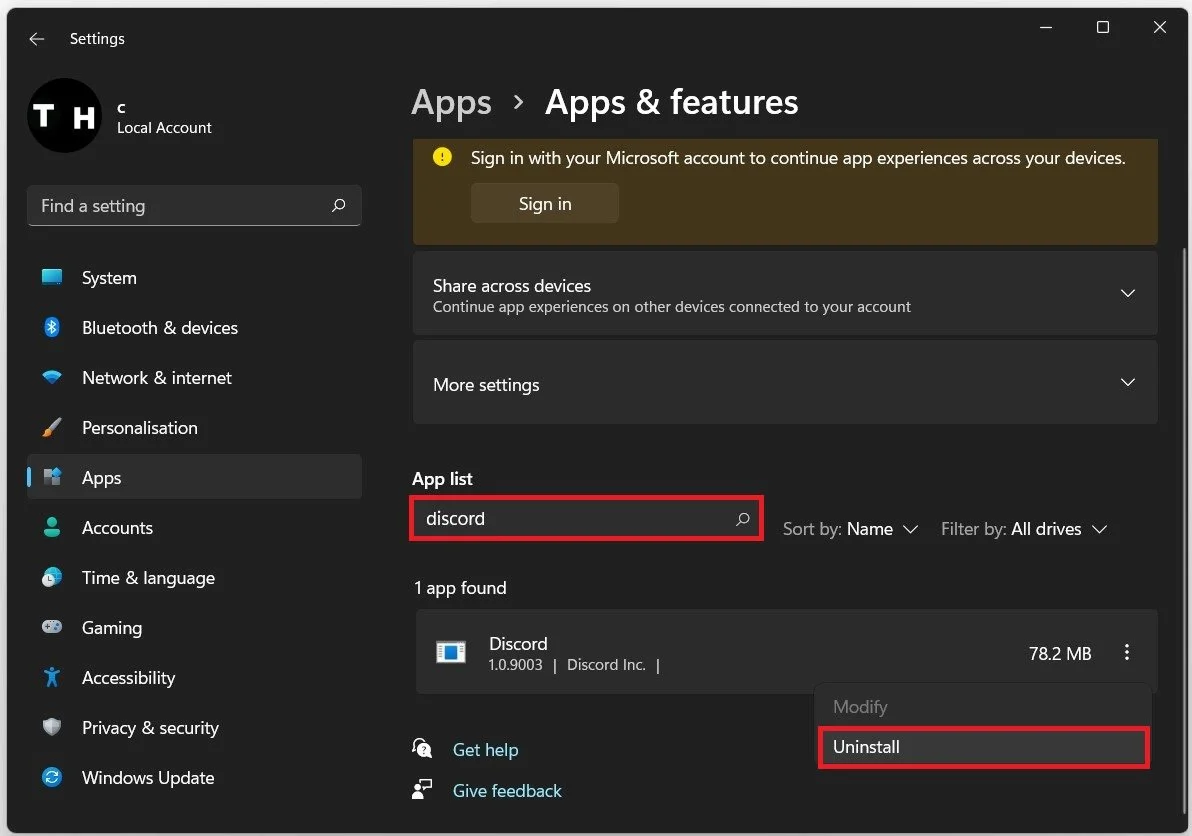This screenshot has width=1192, height=836.
Task: Click the Accounts person icon
Action: point(52,527)
